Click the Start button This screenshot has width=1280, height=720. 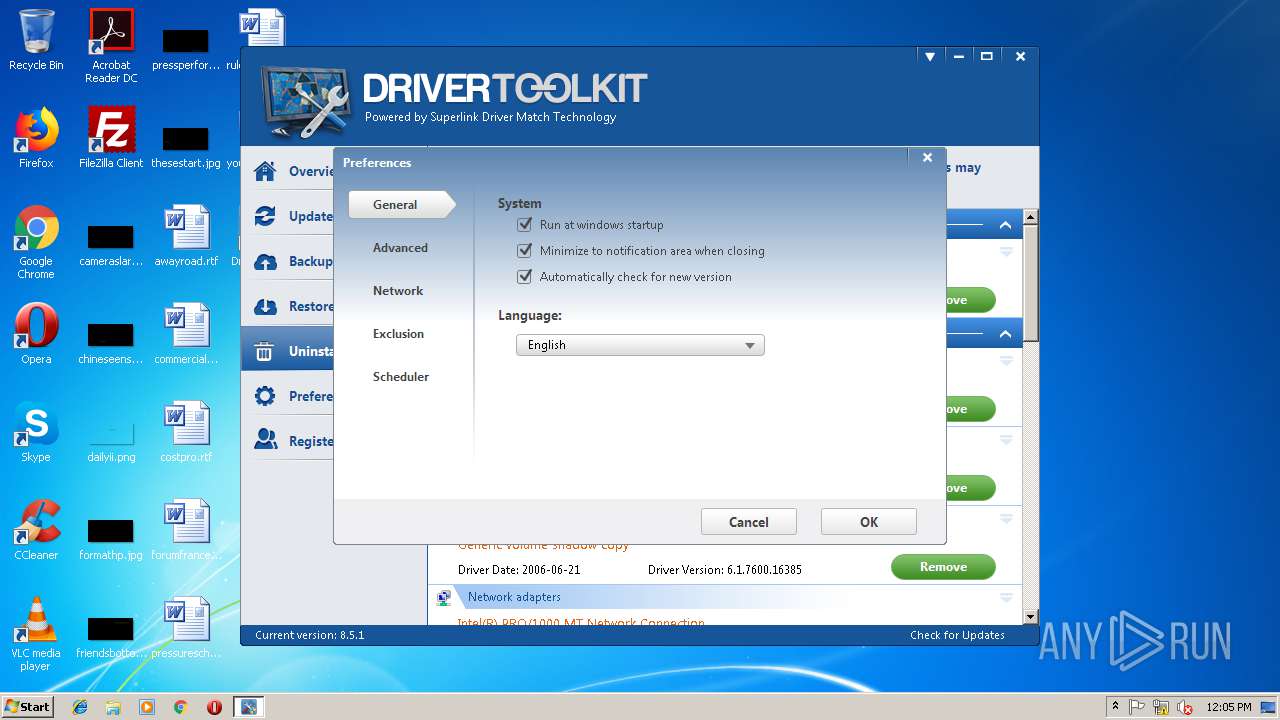28,707
